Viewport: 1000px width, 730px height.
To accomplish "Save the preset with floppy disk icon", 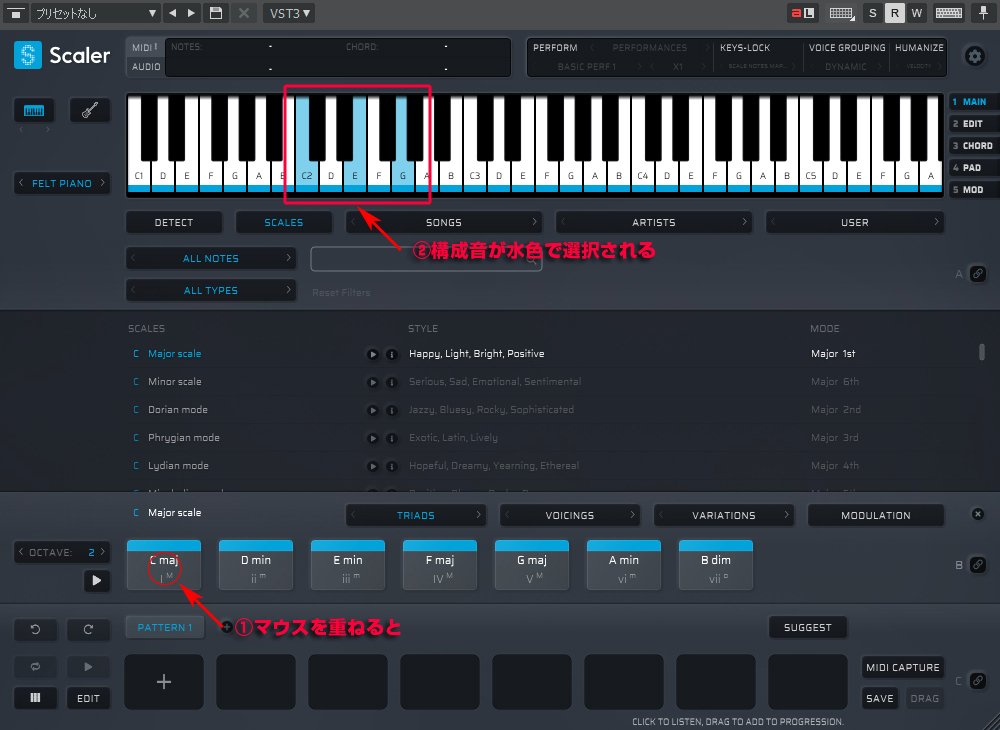I will pyautogui.click(x=216, y=13).
